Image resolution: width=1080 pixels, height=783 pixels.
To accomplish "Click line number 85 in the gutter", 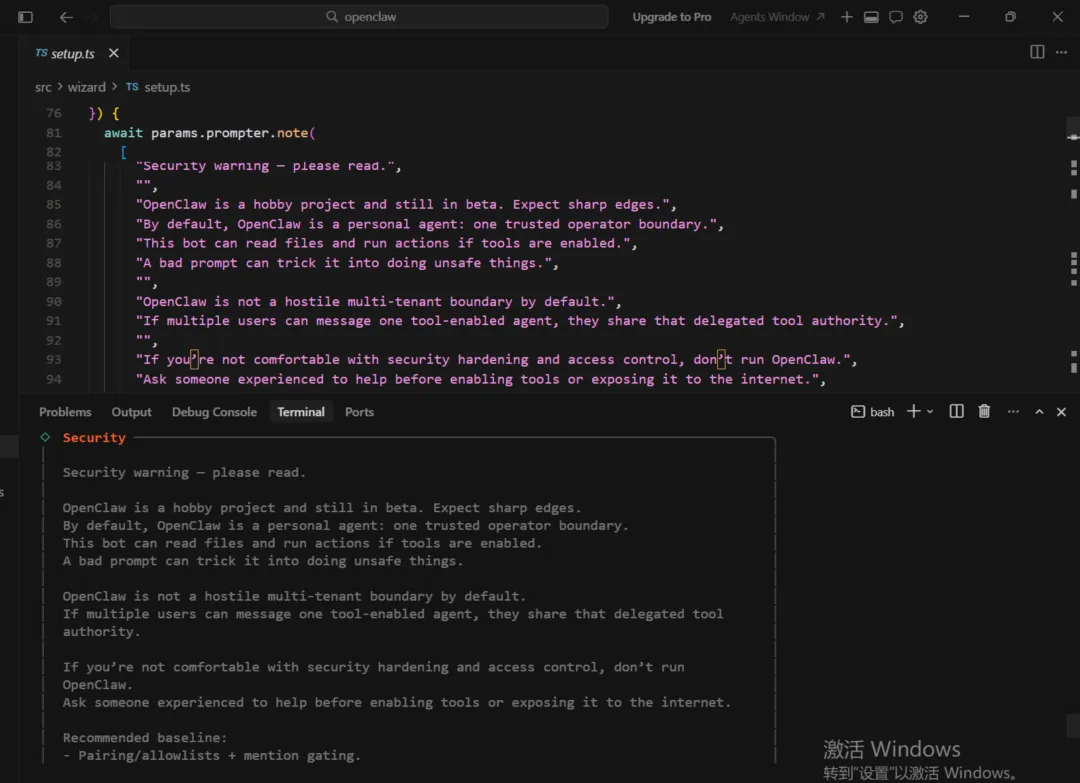I will [x=54, y=205].
